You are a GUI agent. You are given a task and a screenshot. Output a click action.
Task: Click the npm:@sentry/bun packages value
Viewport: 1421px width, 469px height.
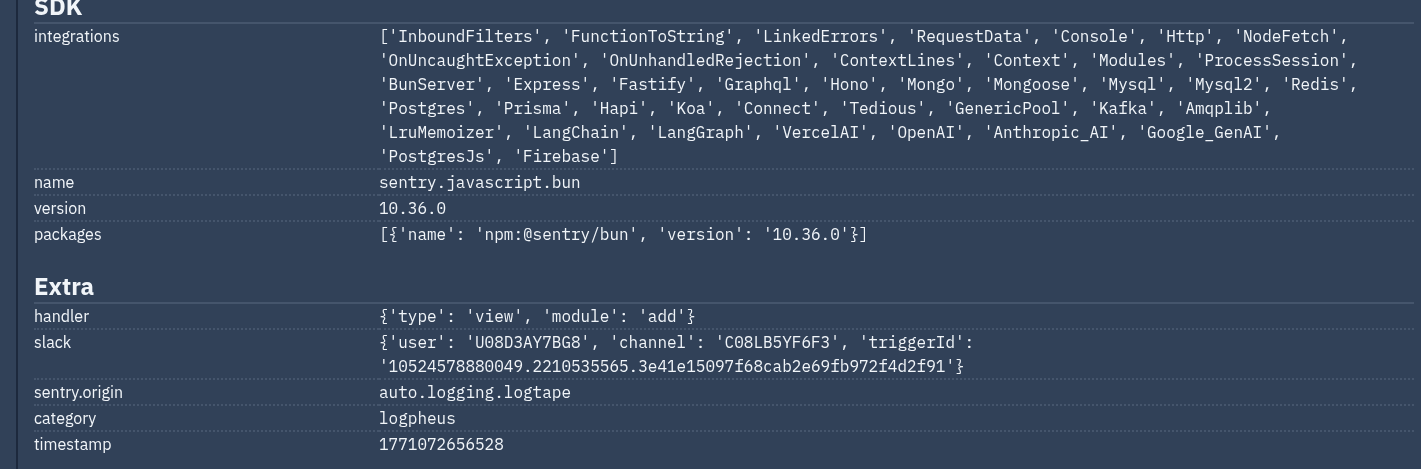click(622, 235)
